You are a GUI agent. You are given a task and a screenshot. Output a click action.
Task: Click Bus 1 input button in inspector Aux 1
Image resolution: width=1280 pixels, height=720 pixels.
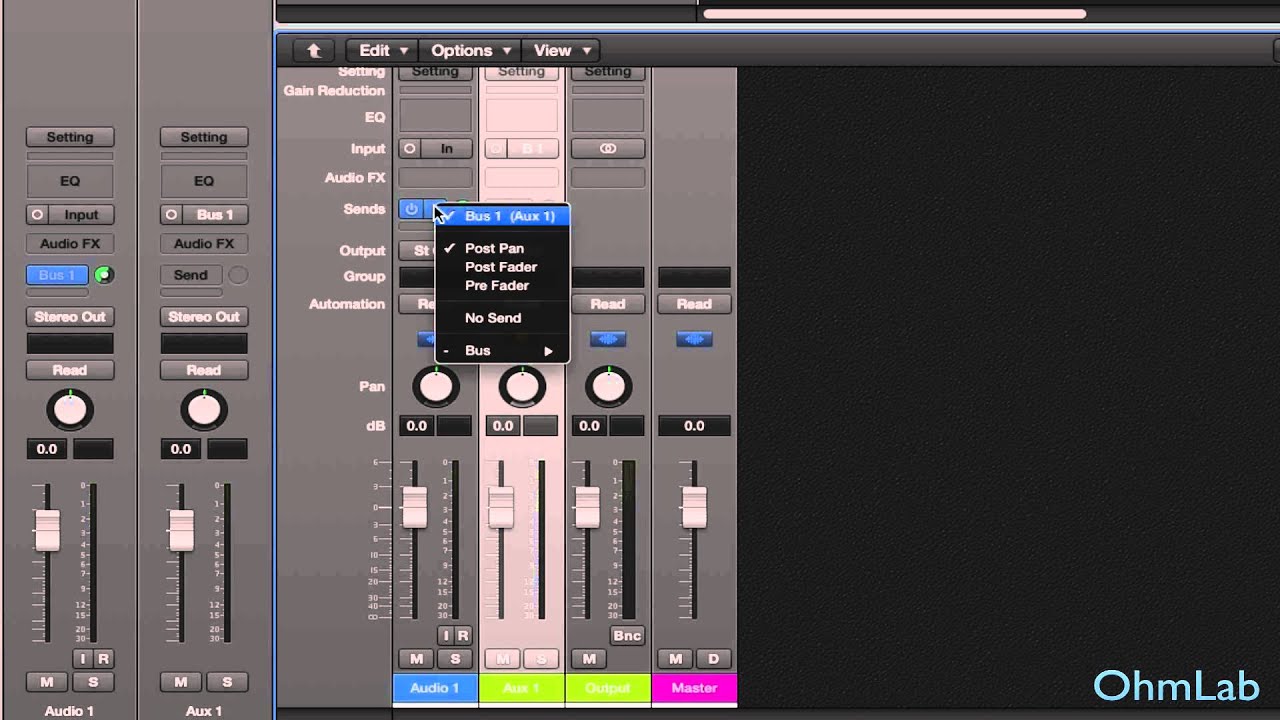pyautogui.click(x=215, y=215)
